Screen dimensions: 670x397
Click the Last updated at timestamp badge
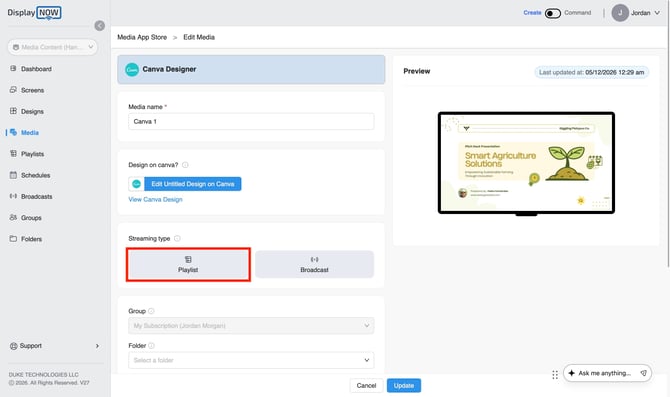click(x=591, y=72)
